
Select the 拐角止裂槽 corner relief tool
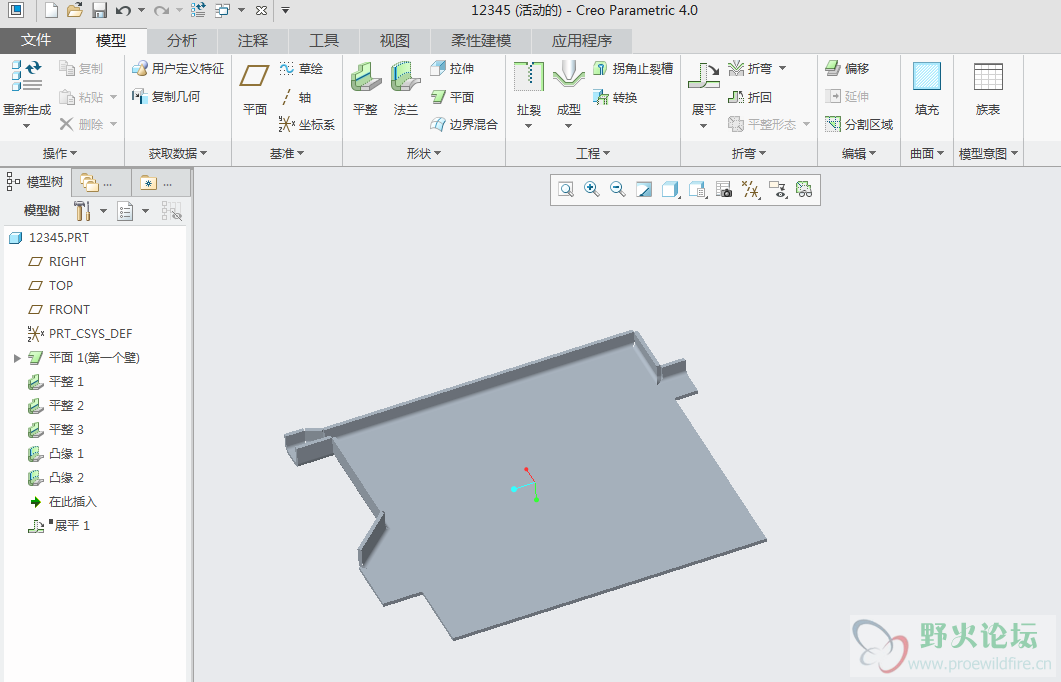click(633, 68)
